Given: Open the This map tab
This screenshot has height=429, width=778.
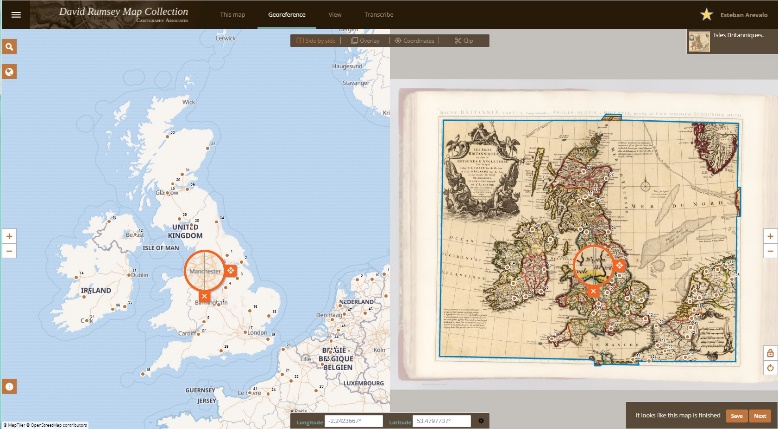Looking at the screenshot, I should click(232, 15).
